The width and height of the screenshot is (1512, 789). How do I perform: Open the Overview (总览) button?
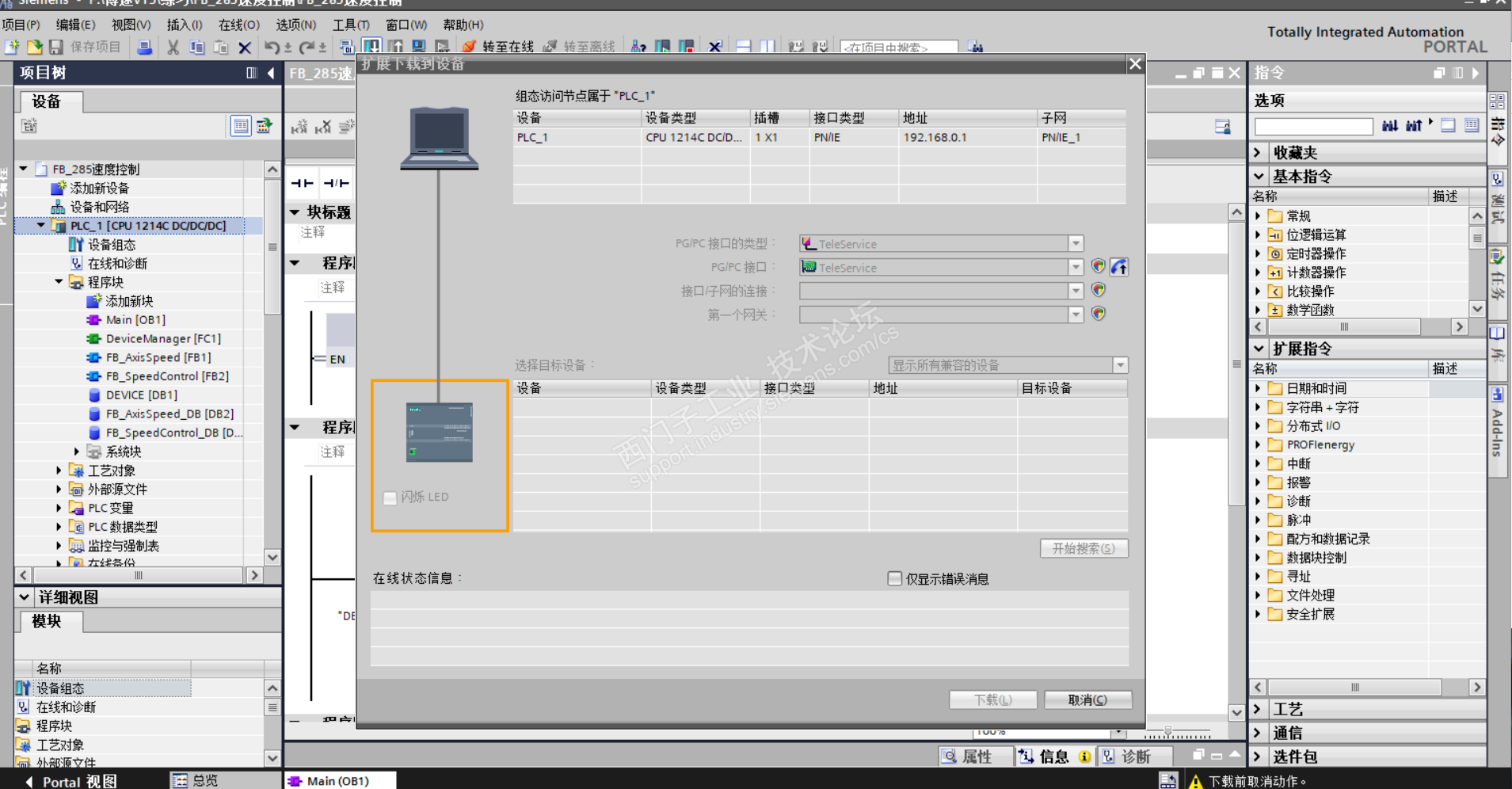pyautogui.click(x=196, y=780)
